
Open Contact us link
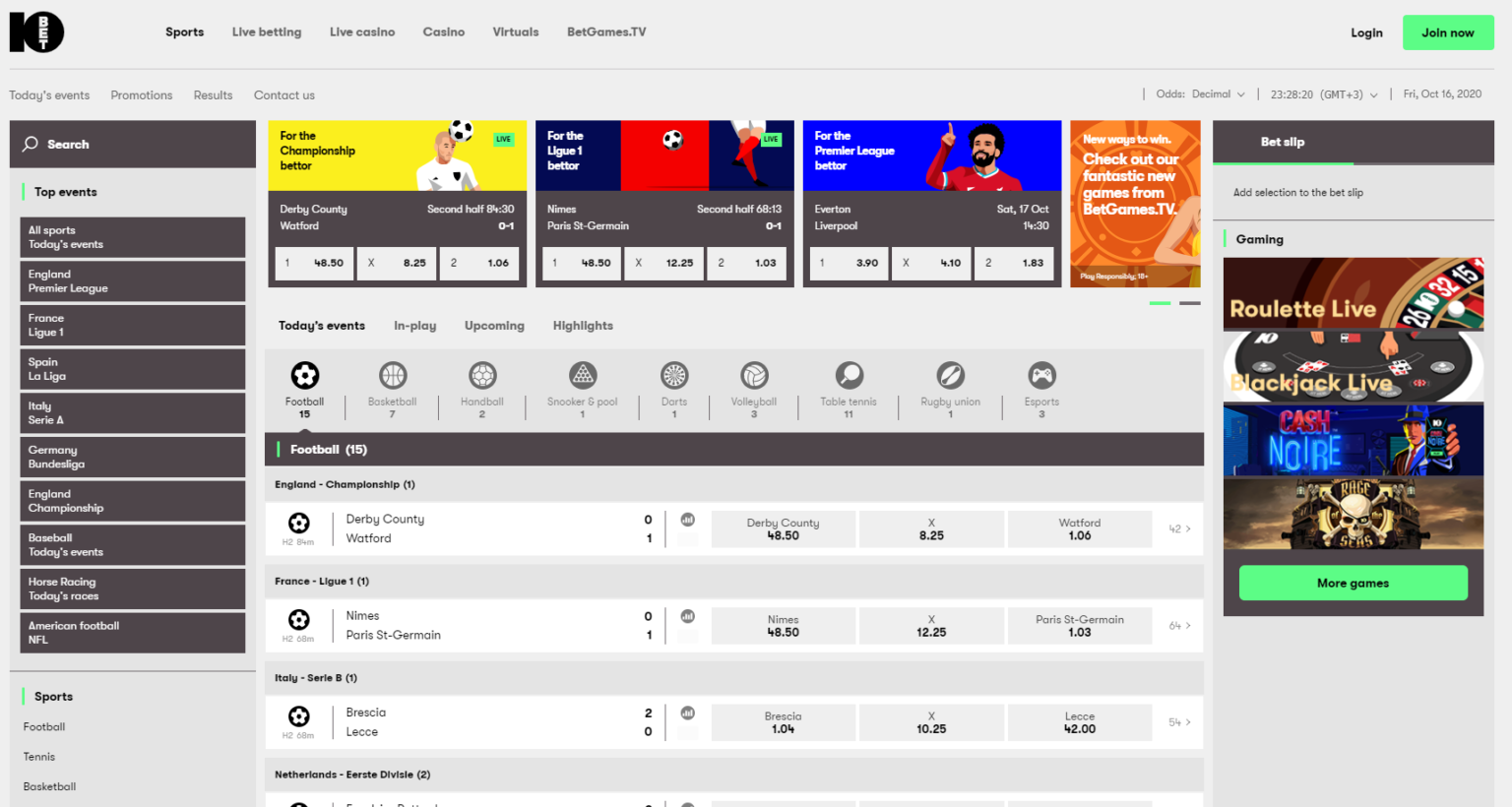coord(284,95)
